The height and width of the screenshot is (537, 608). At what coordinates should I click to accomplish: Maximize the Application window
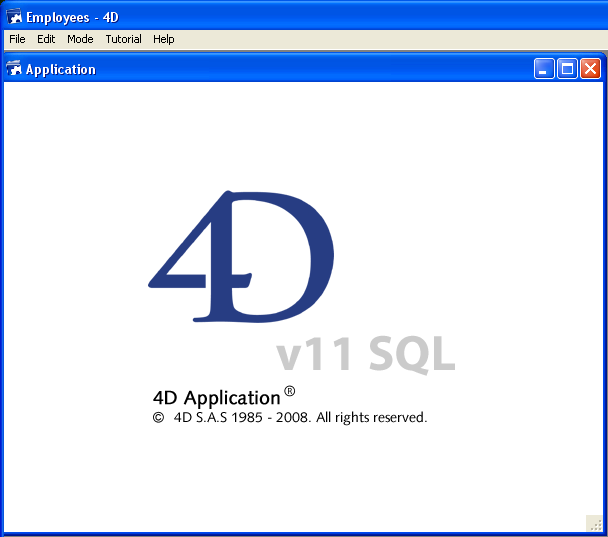click(x=567, y=69)
